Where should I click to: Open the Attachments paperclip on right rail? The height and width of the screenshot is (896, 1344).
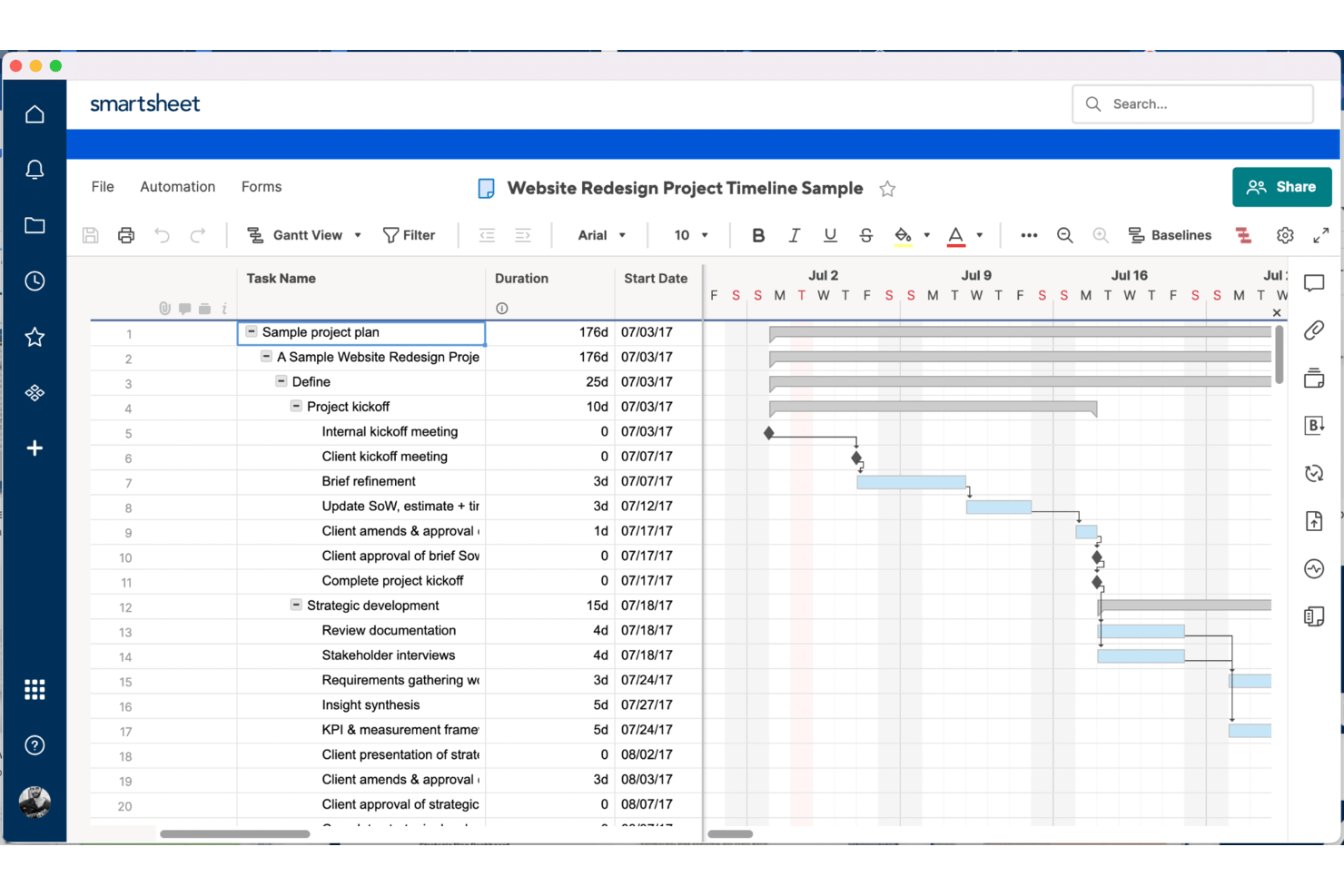1314,330
